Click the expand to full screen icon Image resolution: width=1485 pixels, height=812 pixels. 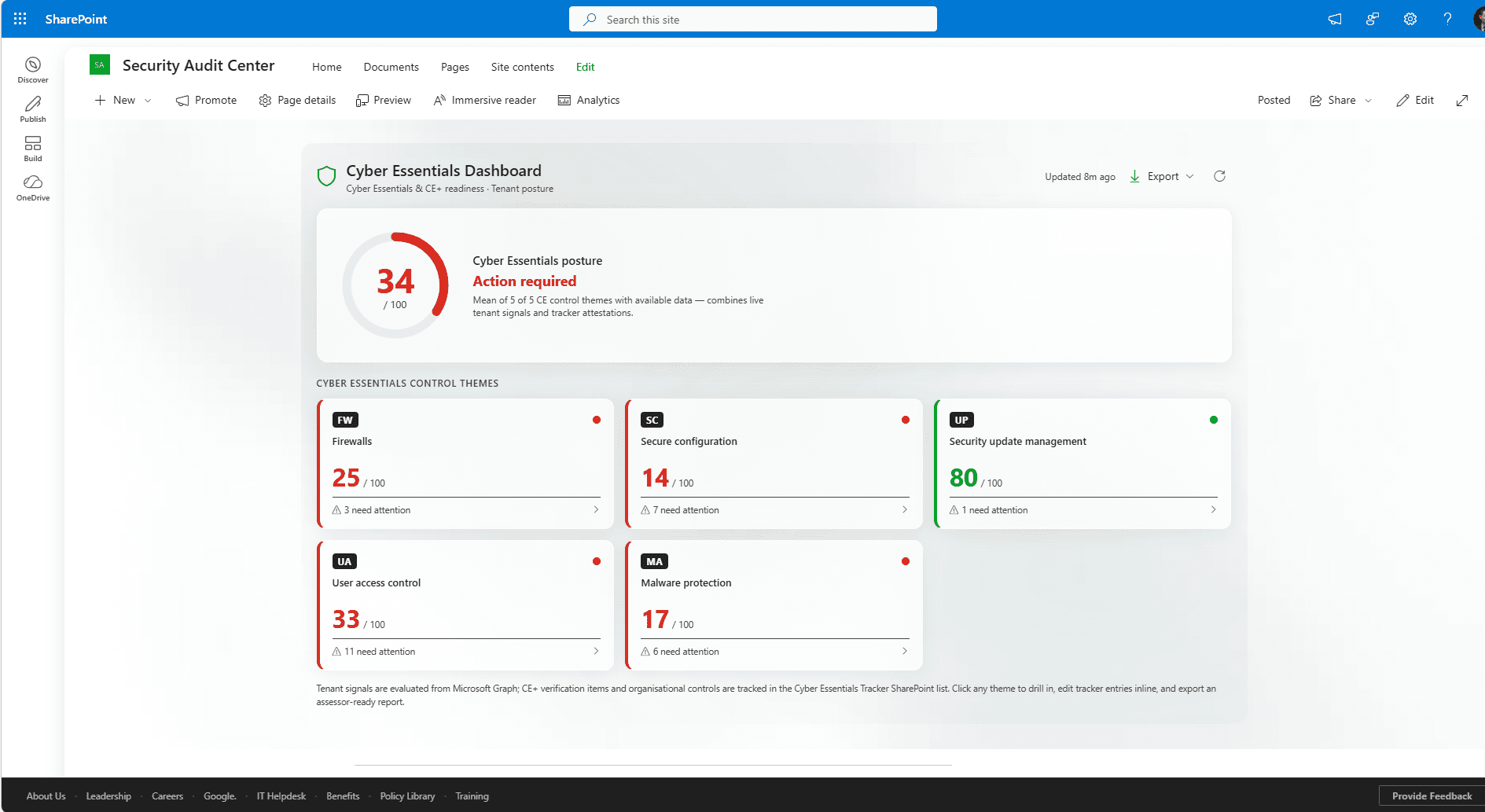pyautogui.click(x=1462, y=100)
